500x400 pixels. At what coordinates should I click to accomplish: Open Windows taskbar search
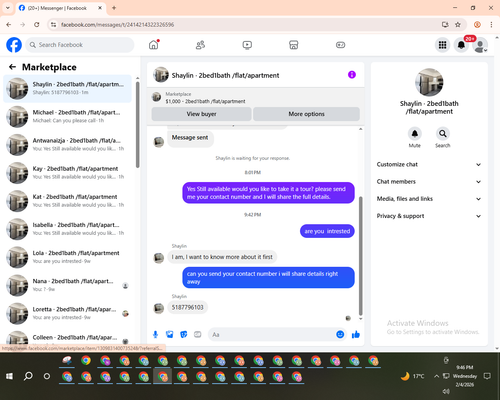click(28, 376)
